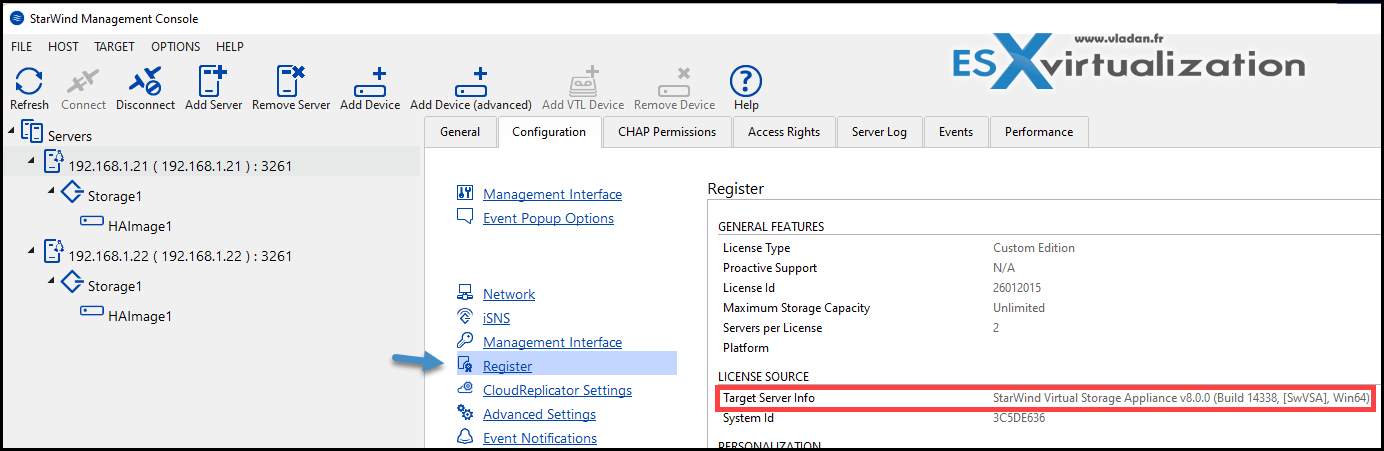Open the Advanced Settings link
This screenshot has height=451, width=1384.
point(539,414)
